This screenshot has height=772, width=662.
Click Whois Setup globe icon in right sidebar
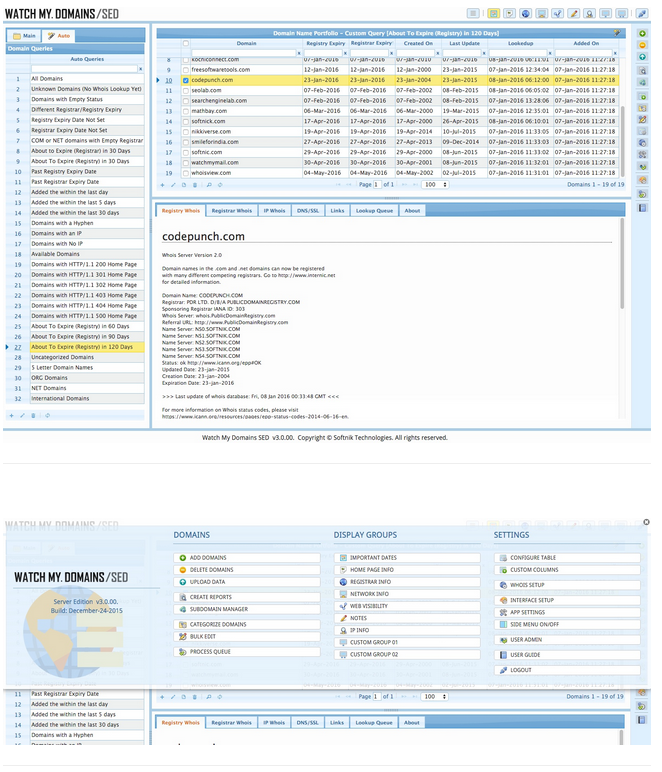pos(642,143)
